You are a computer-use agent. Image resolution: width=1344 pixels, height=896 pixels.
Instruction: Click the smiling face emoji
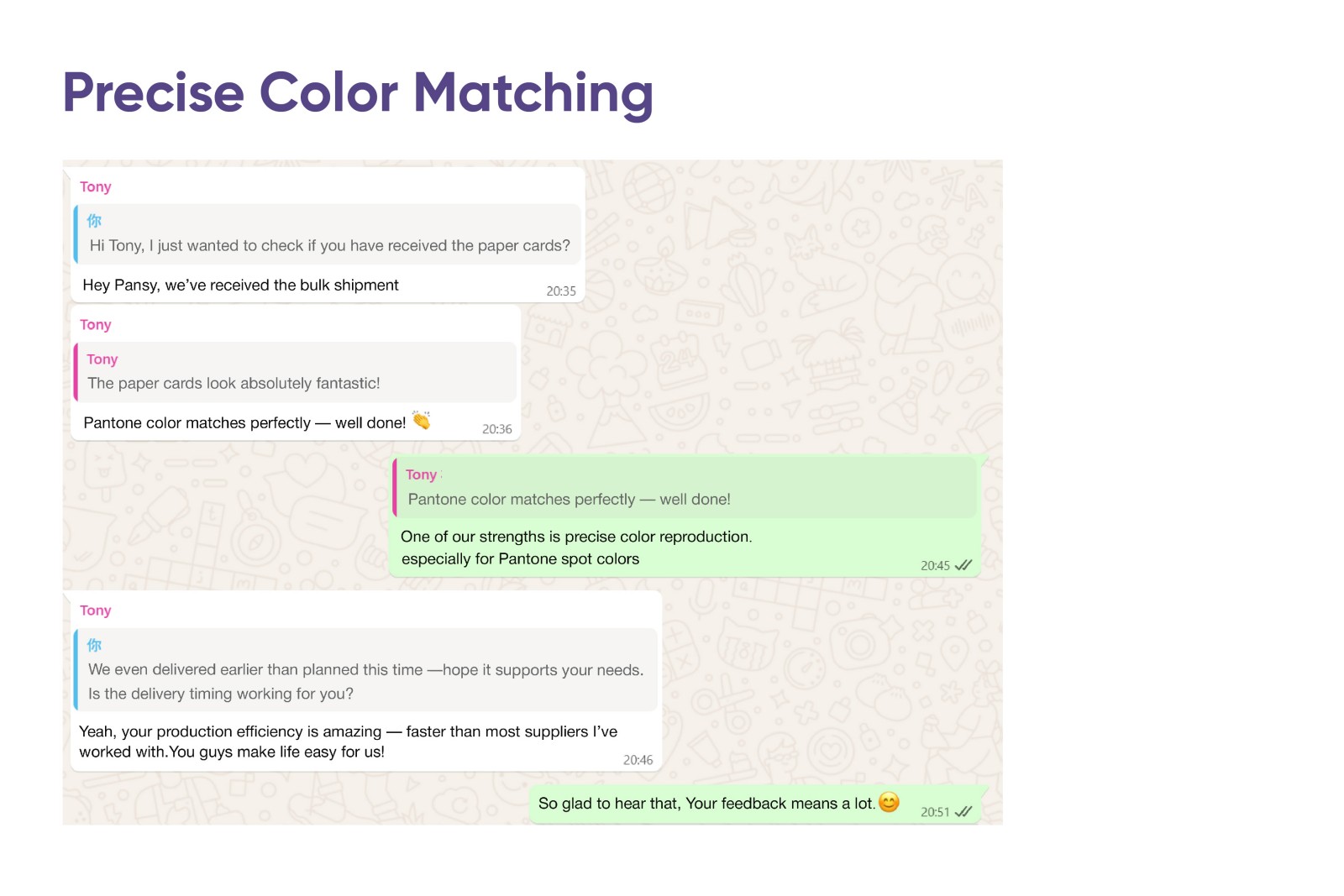coord(889,802)
